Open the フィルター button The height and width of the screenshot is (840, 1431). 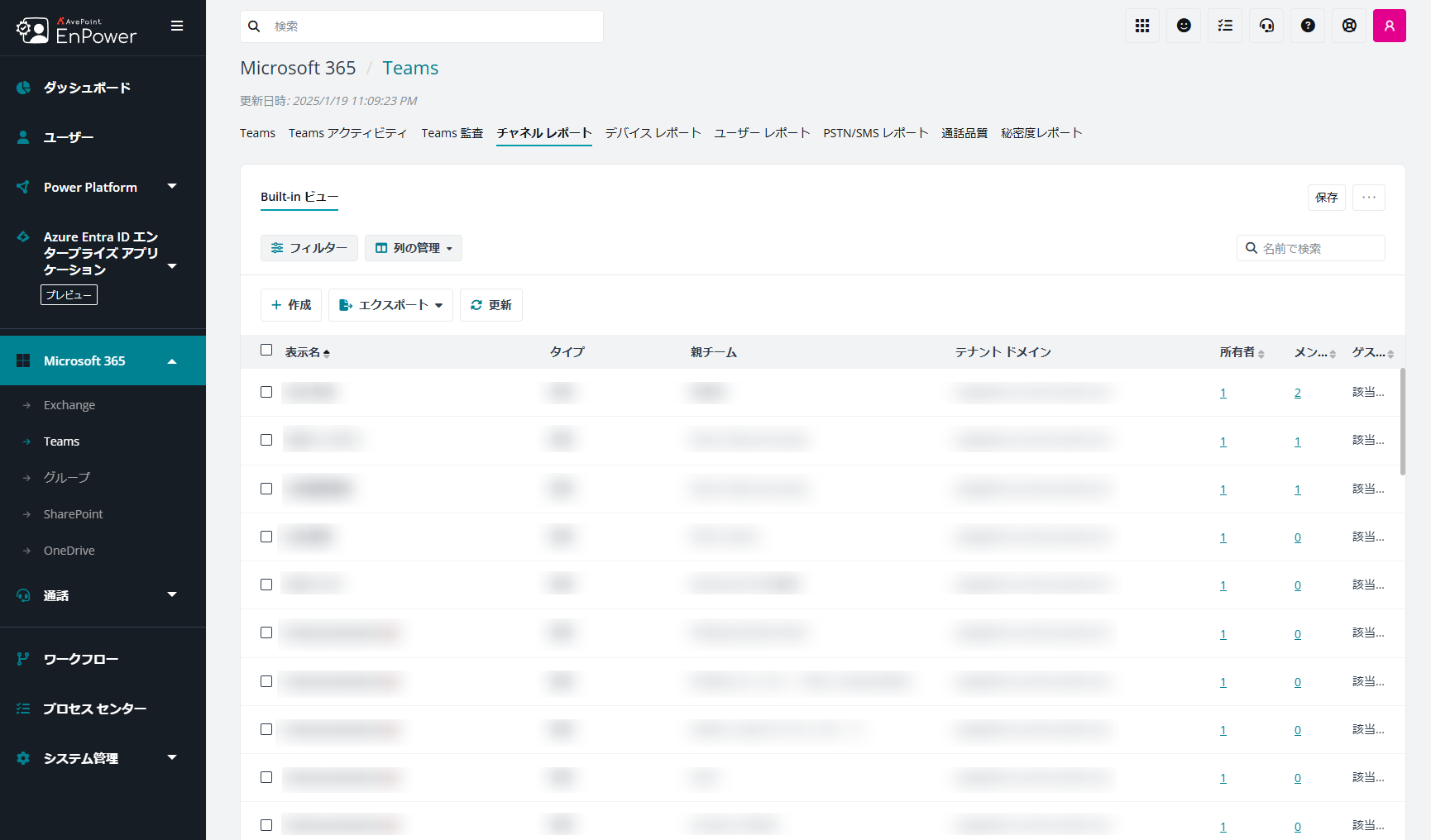pos(309,248)
